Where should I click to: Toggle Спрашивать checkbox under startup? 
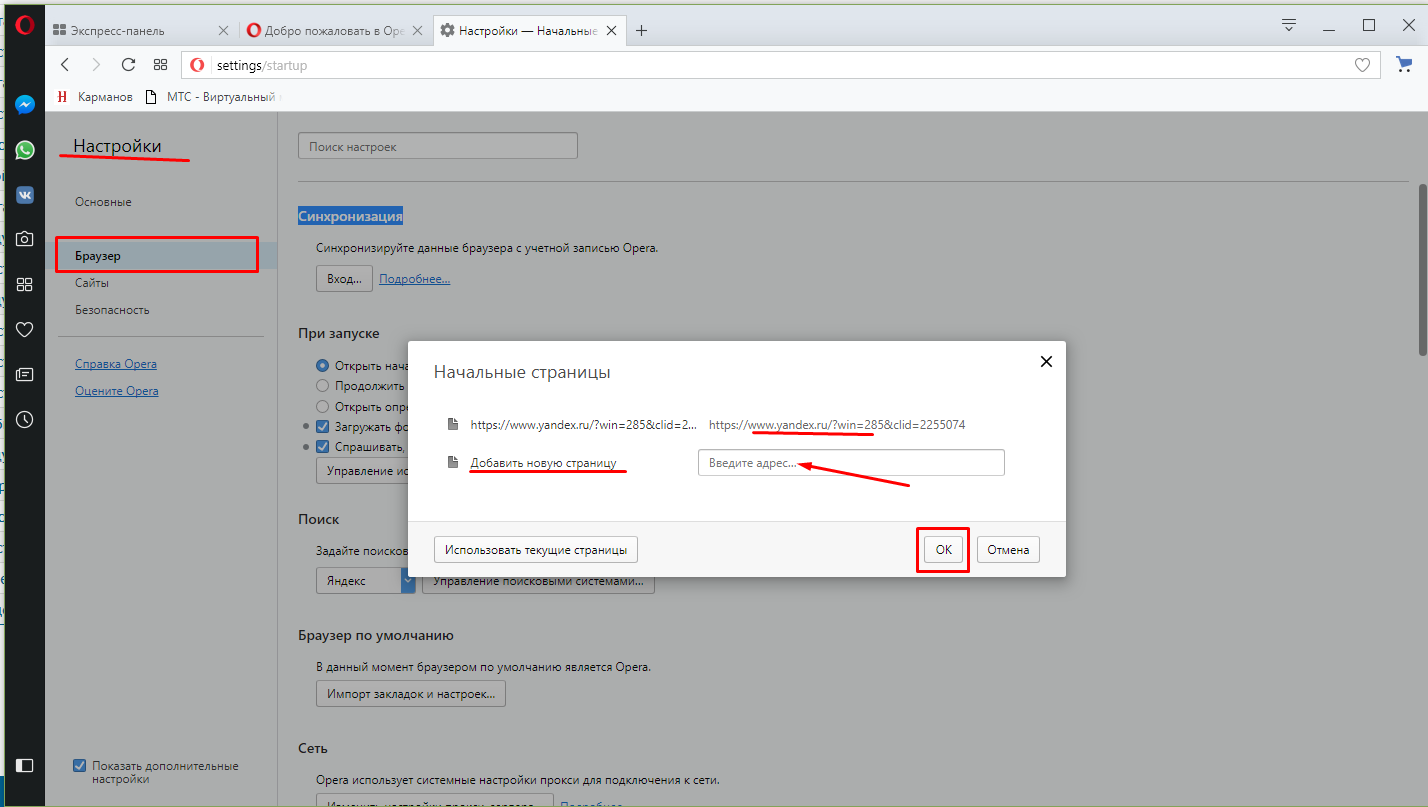(323, 447)
